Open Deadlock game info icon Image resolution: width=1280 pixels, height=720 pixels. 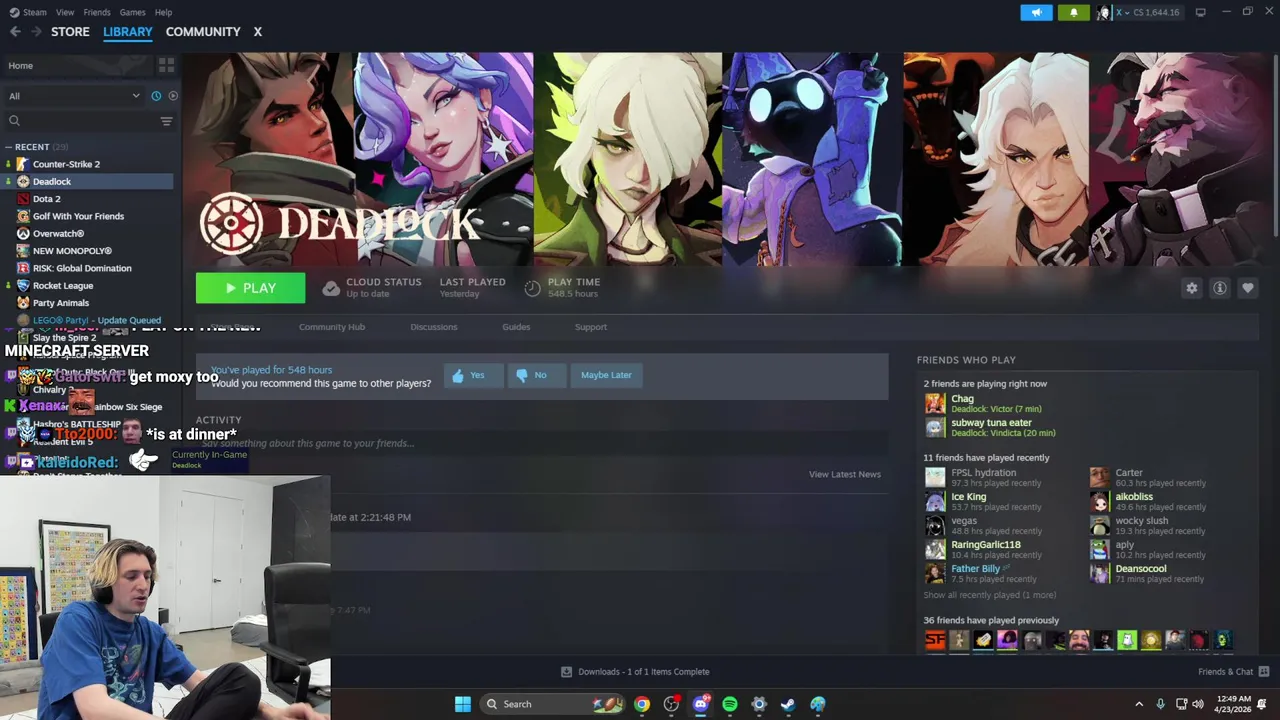[1220, 288]
